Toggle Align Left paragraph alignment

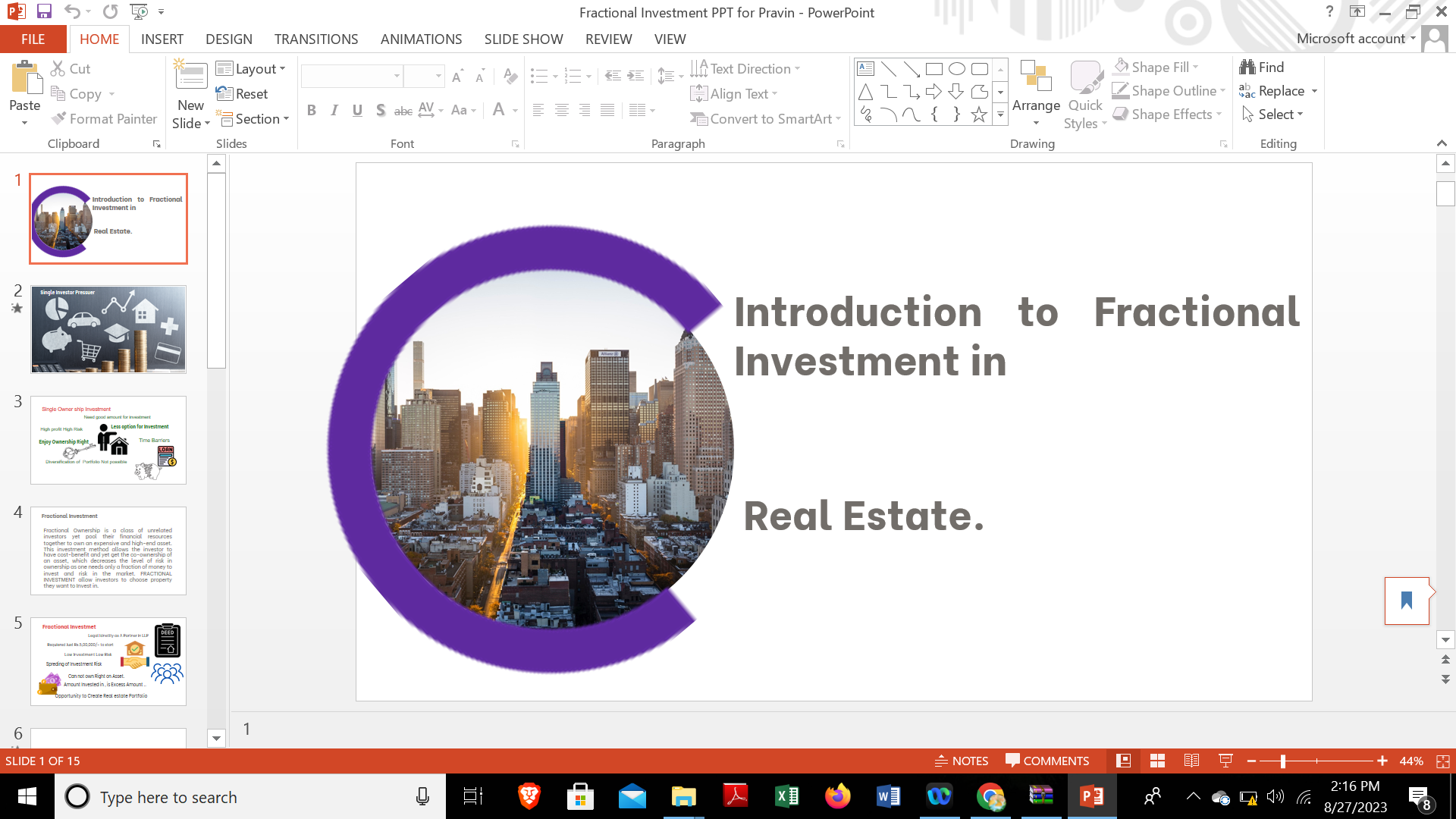point(538,111)
